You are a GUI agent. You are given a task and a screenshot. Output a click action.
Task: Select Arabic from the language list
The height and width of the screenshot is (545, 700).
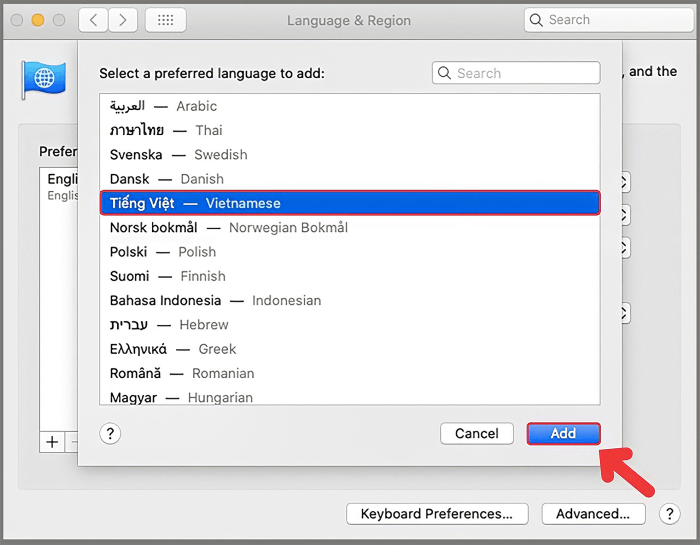[x=163, y=106]
